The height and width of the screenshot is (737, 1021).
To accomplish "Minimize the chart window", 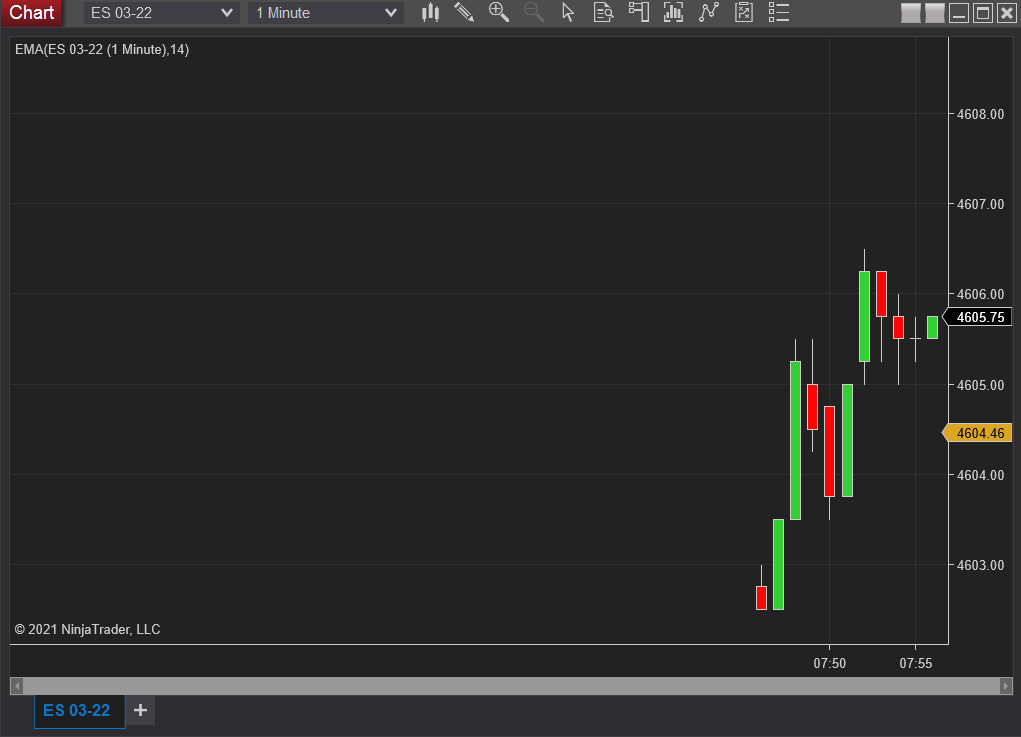I will (x=959, y=13).
